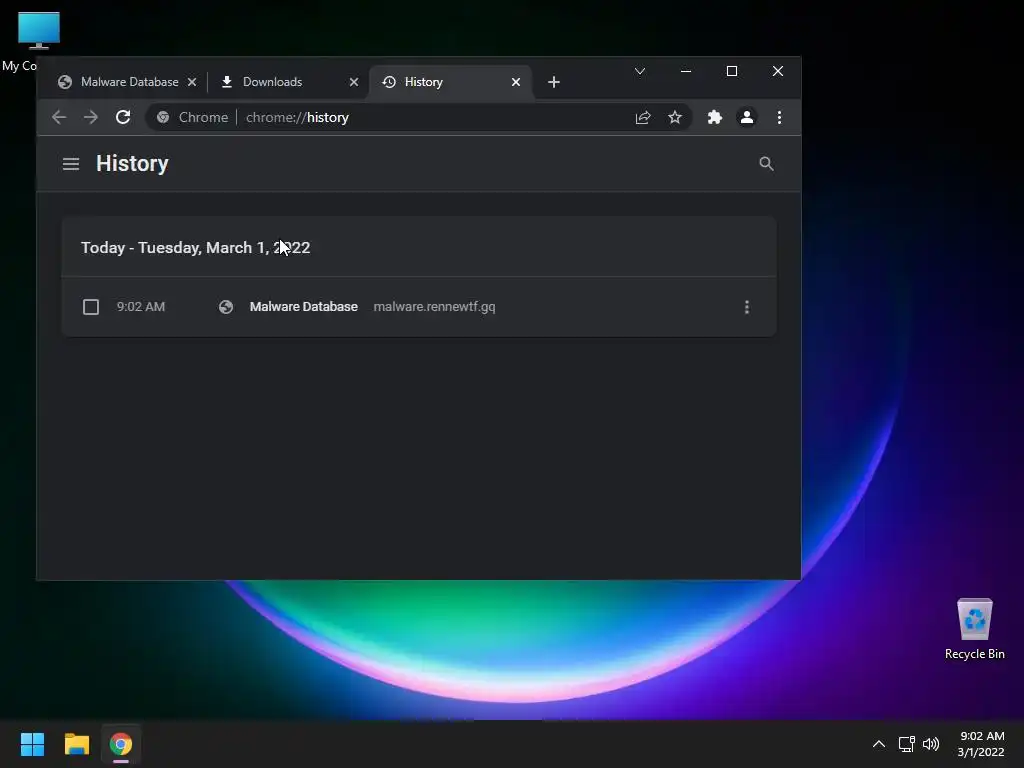Search history using the magnifier icon
The height and width of the screenshot is (768, 1024).
[x=766, y=164]
